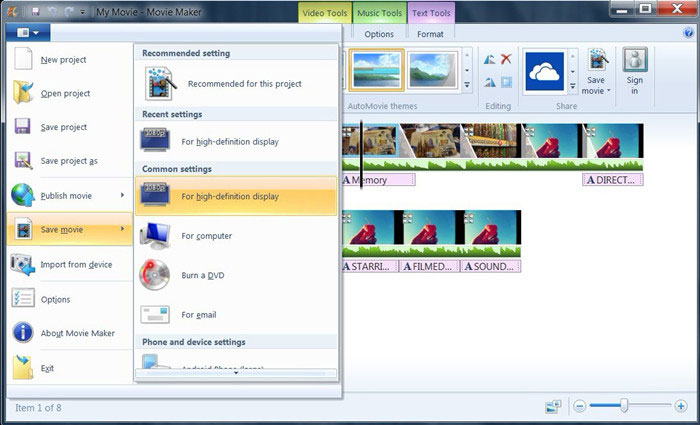Screen dimensions: 700x425
Task: Apply the page-curl landscape AutoMovie theme
Action: 433,70
